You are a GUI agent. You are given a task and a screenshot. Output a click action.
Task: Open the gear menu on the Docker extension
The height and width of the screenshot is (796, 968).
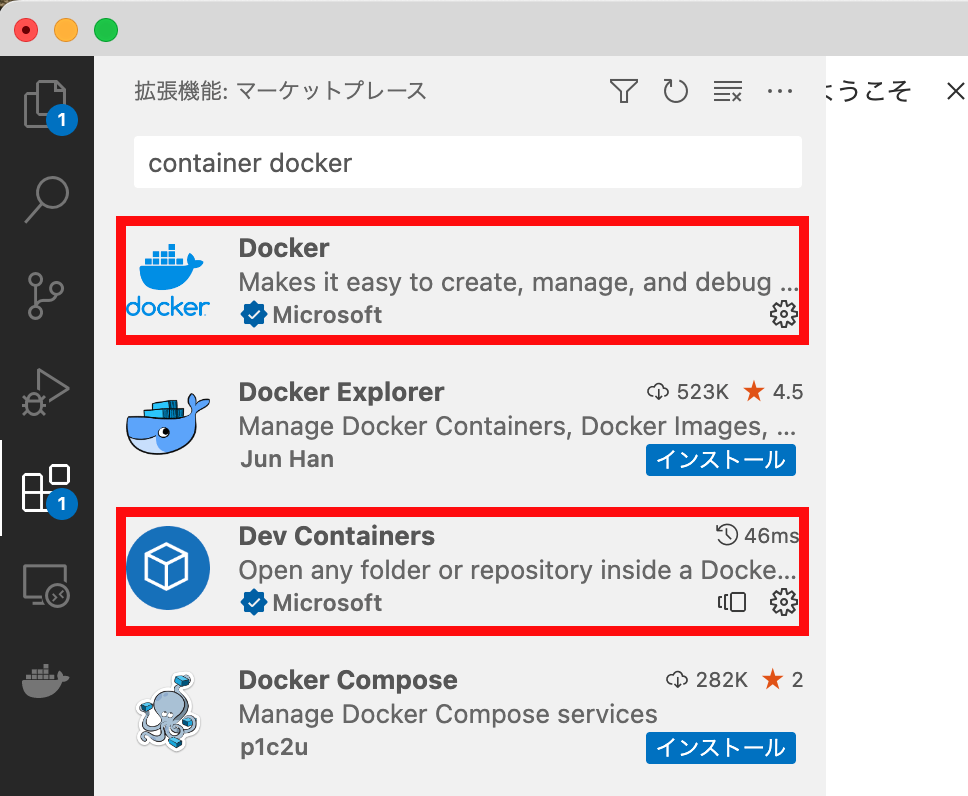(784, 314)
